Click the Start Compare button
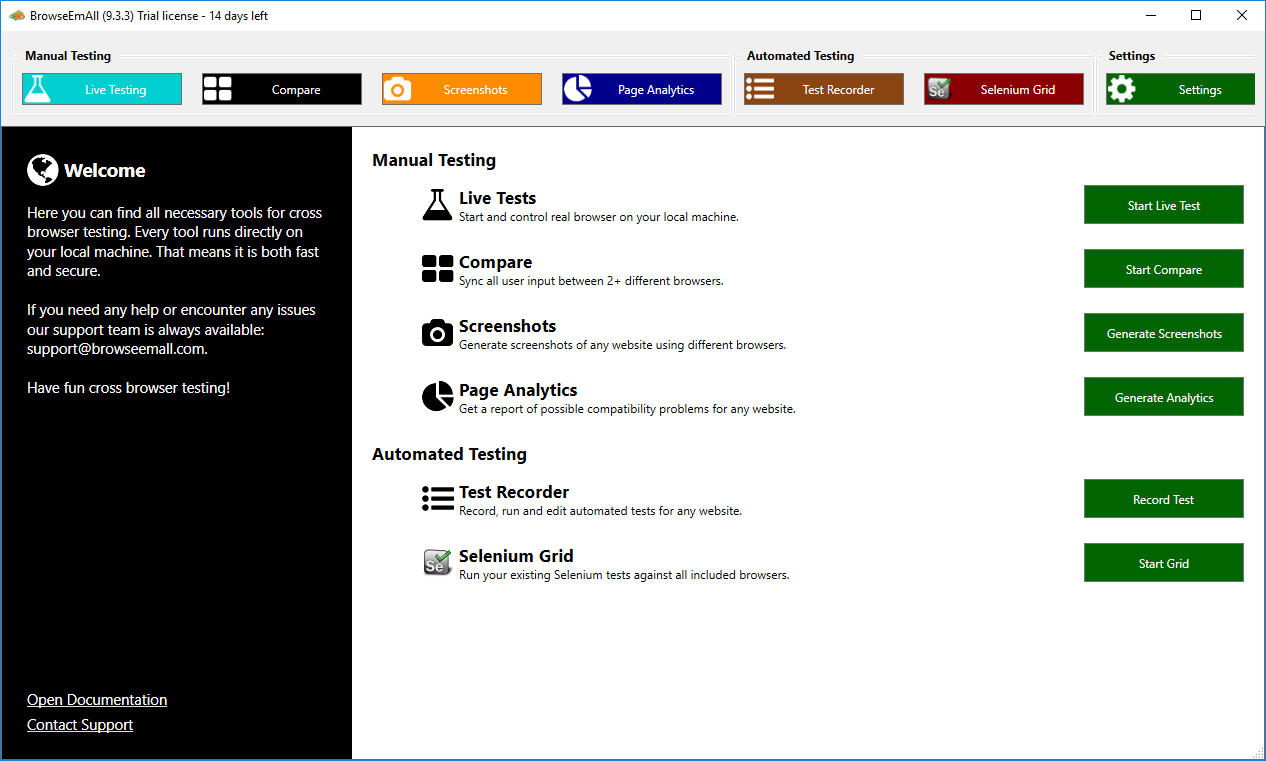This screenshot has width=1266, height=761. (x=1164, y=269)
